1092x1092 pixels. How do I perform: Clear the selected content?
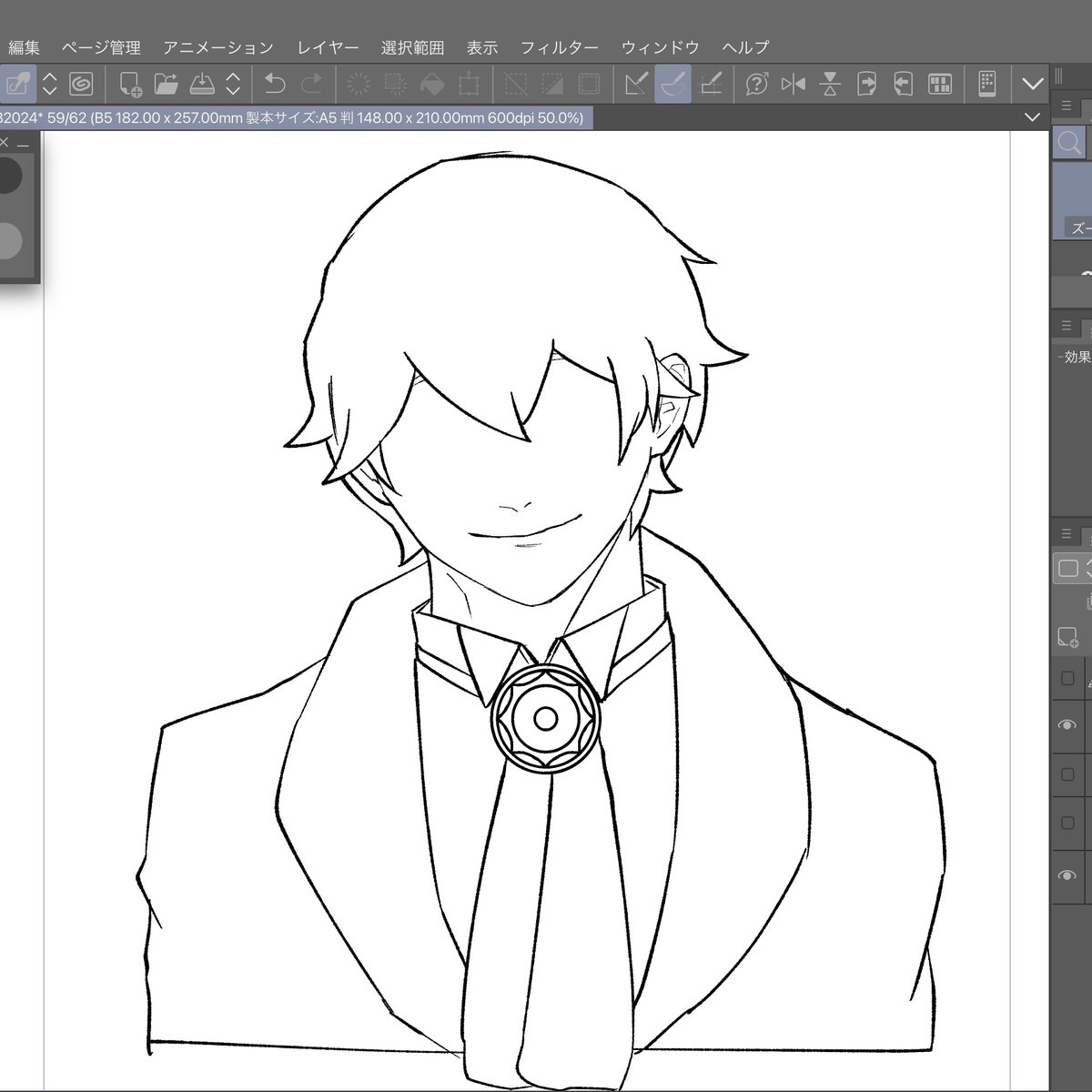(359, 85)
